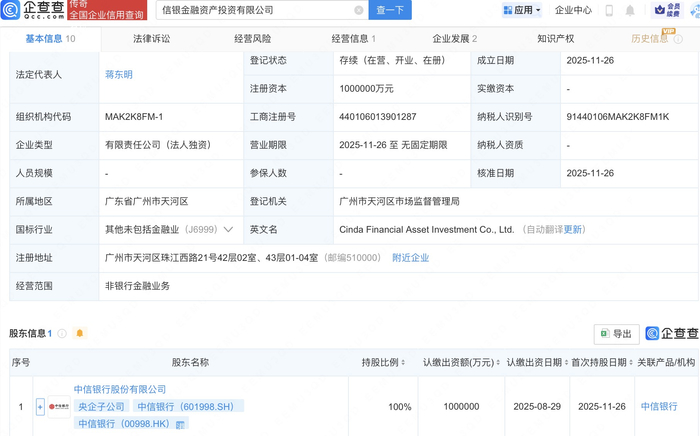Click the orange bell next to 股东信息
This screenshot has width=700, height=436.
(x=80, y=333)
